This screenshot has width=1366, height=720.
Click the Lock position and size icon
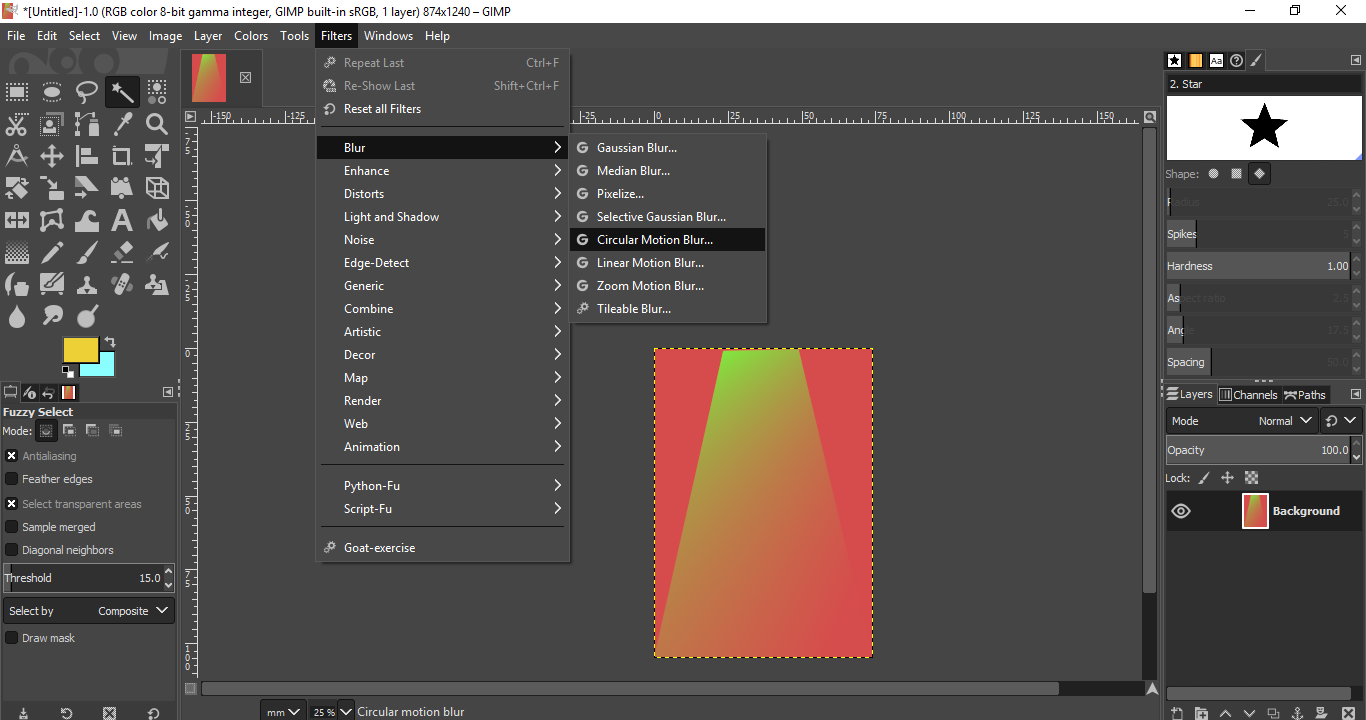tap(1227, 478)
